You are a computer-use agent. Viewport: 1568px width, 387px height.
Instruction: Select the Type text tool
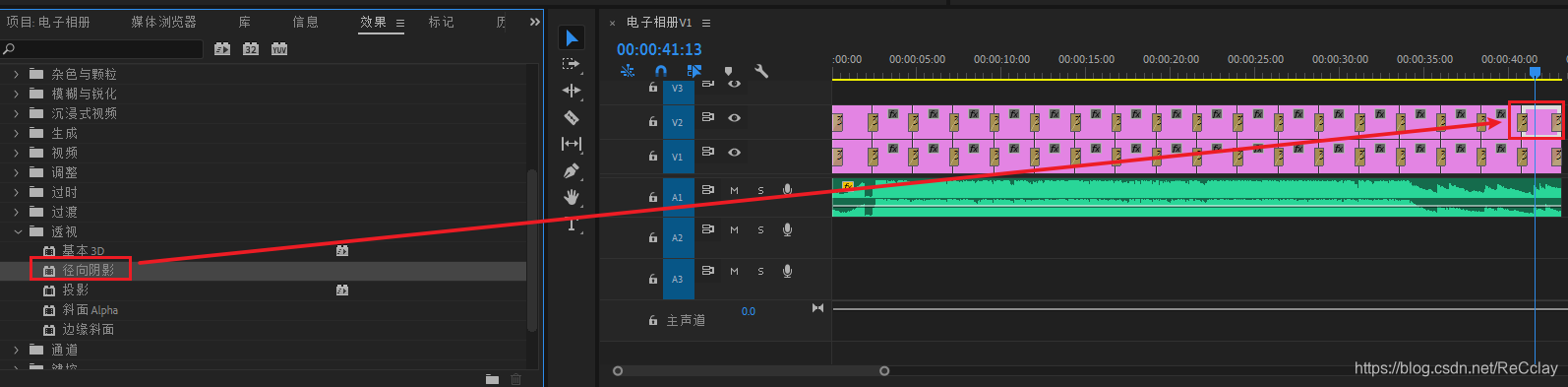572,224
